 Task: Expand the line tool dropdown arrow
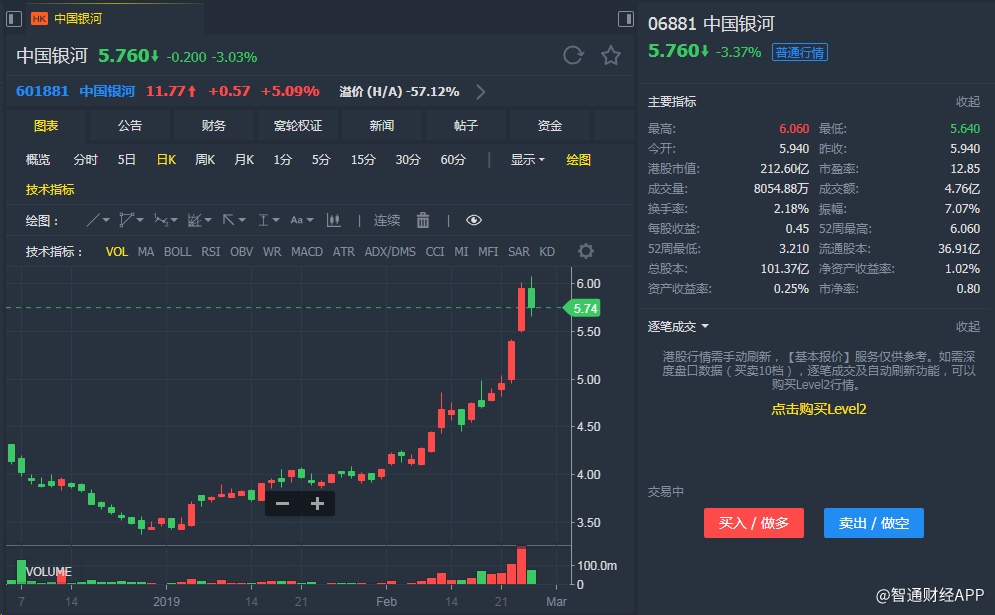click(106, 220)
